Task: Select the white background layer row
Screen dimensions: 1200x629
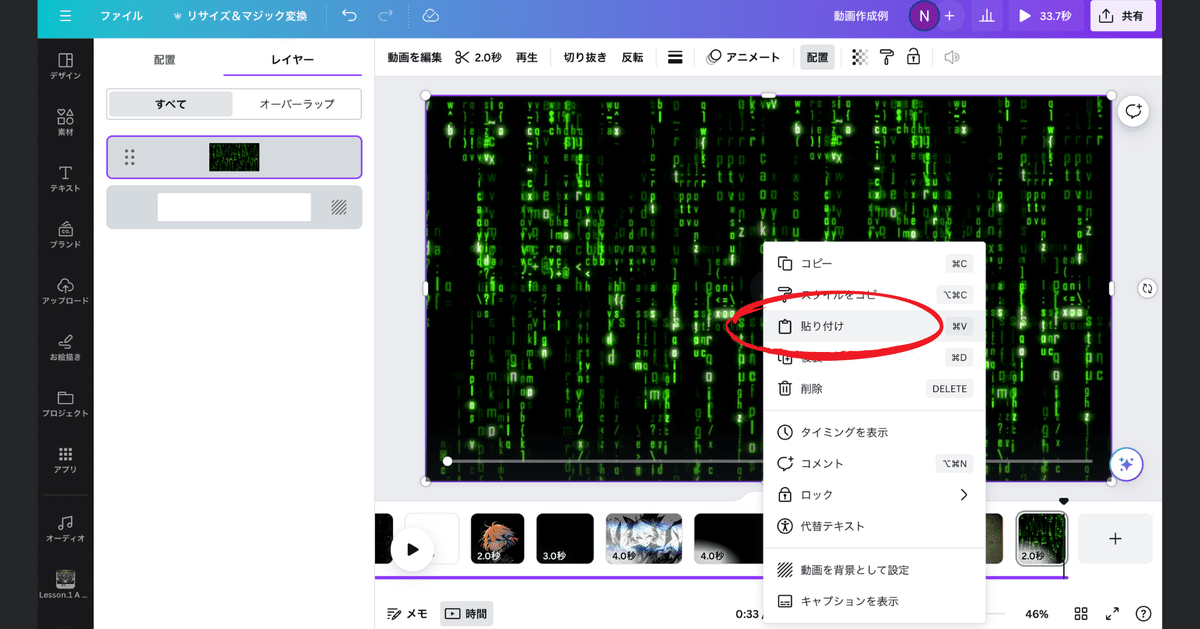Action: click(x=234, y=207)
